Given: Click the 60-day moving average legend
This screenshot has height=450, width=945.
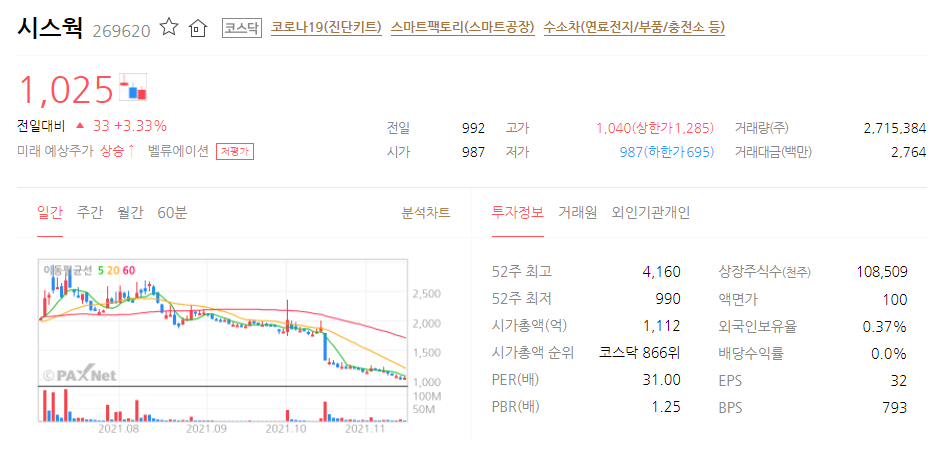Looking at the screenshot, I should click(128, 270).
